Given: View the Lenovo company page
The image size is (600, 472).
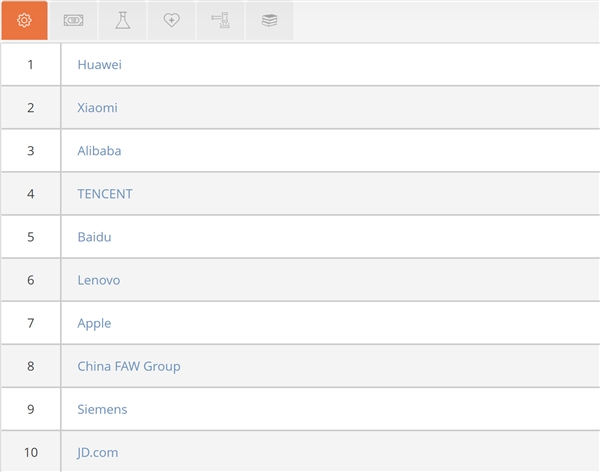Looking at the screenshot, I should (x=99, y=280).
